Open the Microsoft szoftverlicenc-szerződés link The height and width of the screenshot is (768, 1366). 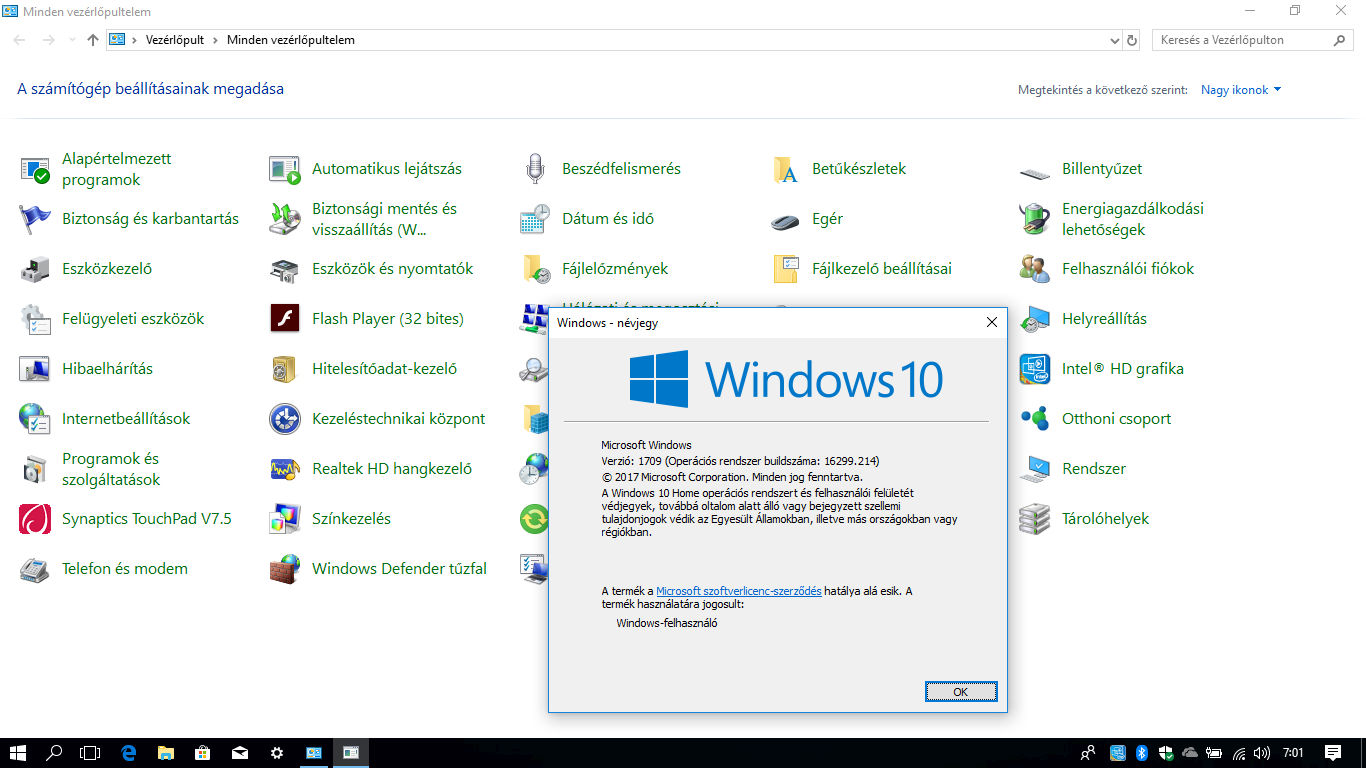click(739, 591)
